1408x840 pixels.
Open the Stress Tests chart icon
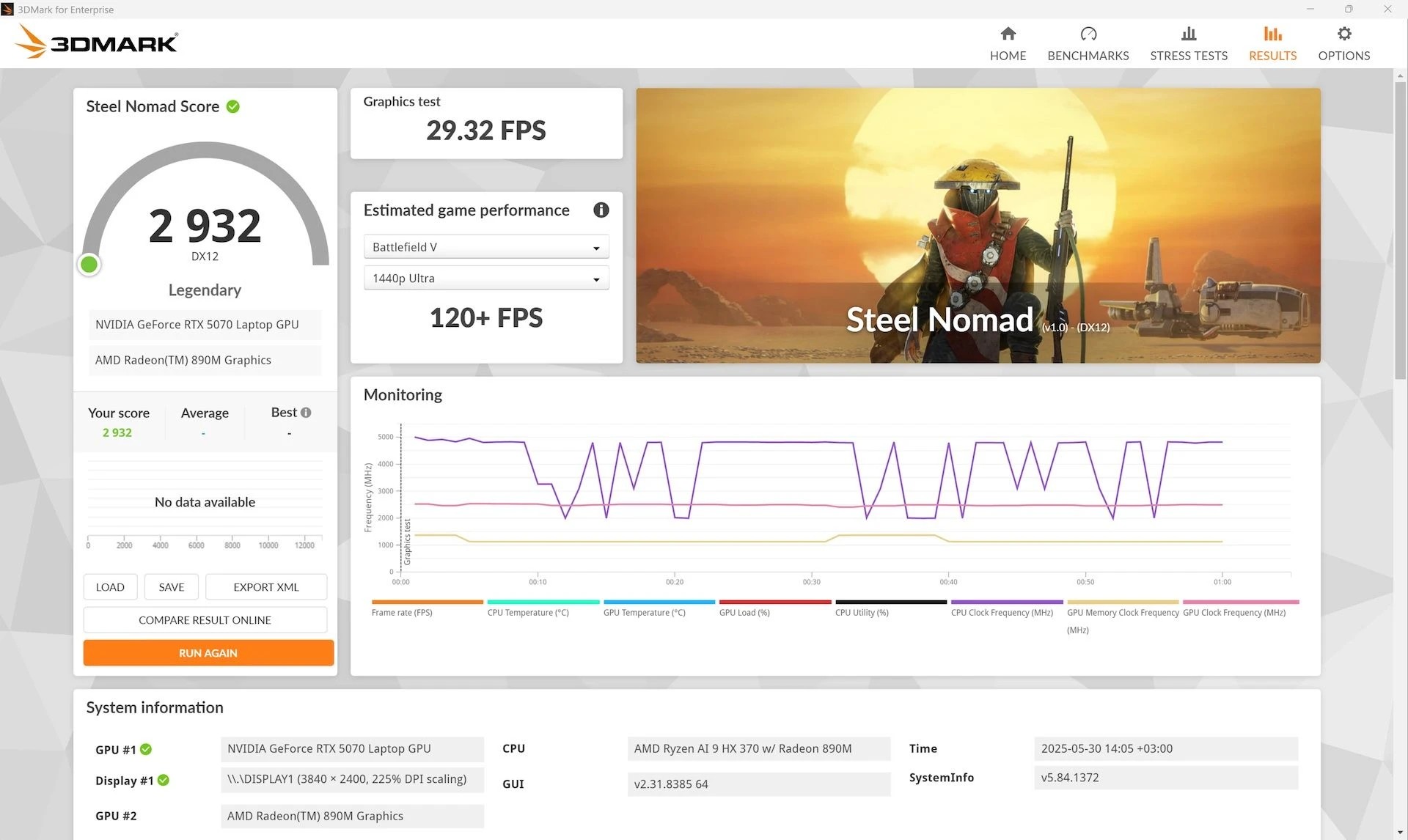pyautogui.click(x=1188, y=34)
